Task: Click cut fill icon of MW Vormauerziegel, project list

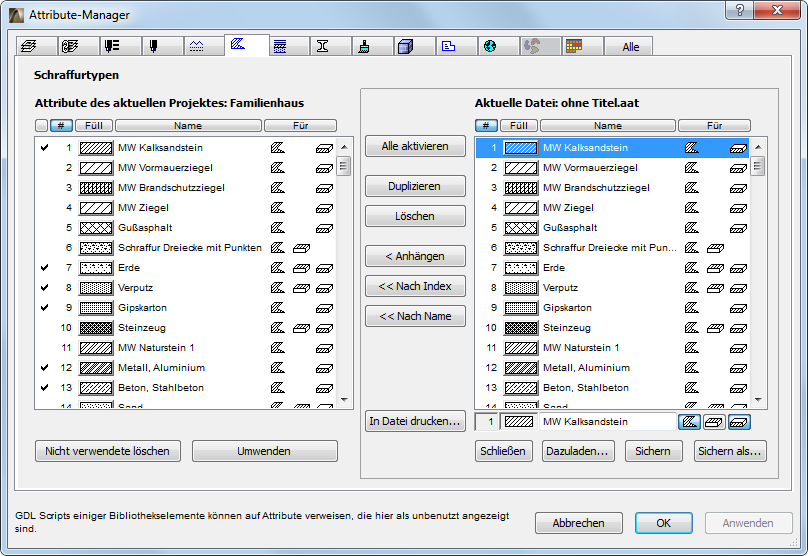Action: [x=324, y=168]
